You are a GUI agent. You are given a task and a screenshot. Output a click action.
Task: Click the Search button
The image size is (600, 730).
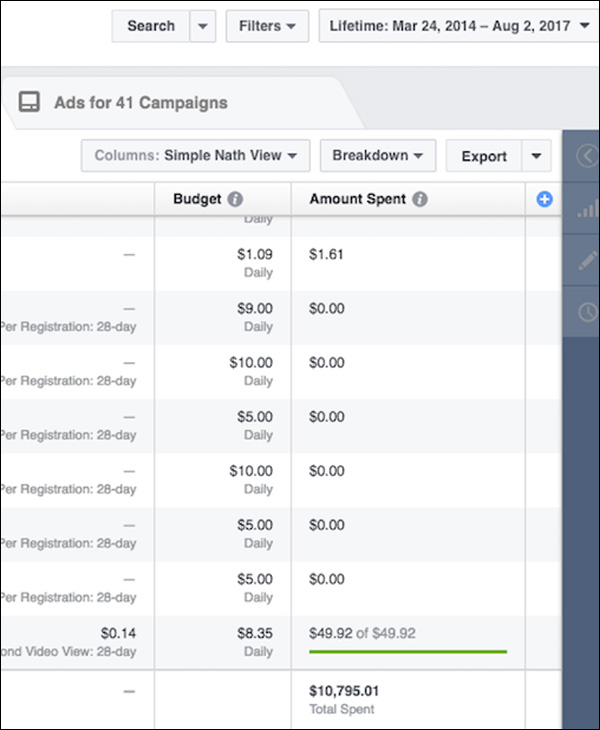pyautogui.click(x=151, y=26)
